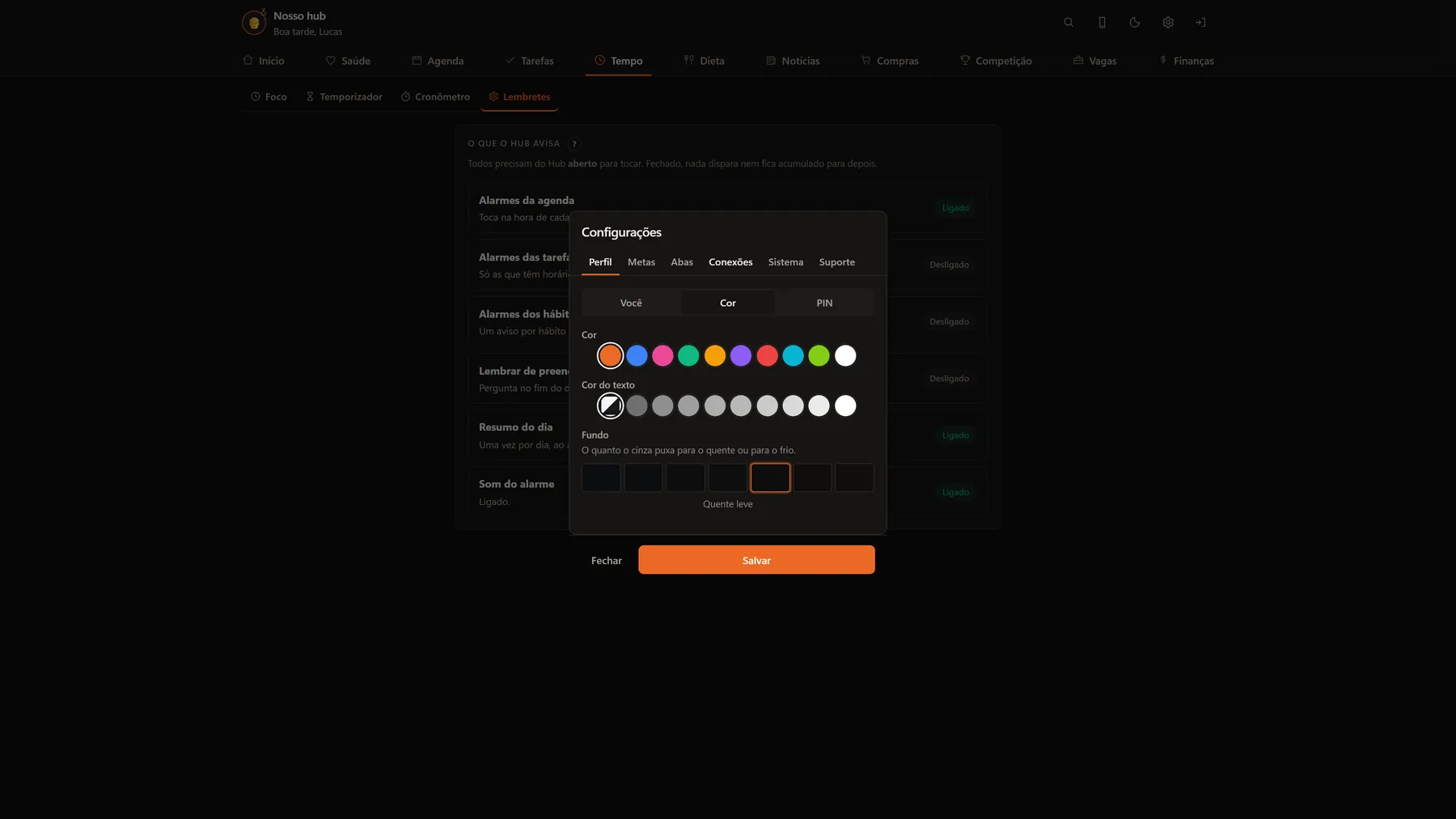Select the warmest background swatch

coord(855,477)
